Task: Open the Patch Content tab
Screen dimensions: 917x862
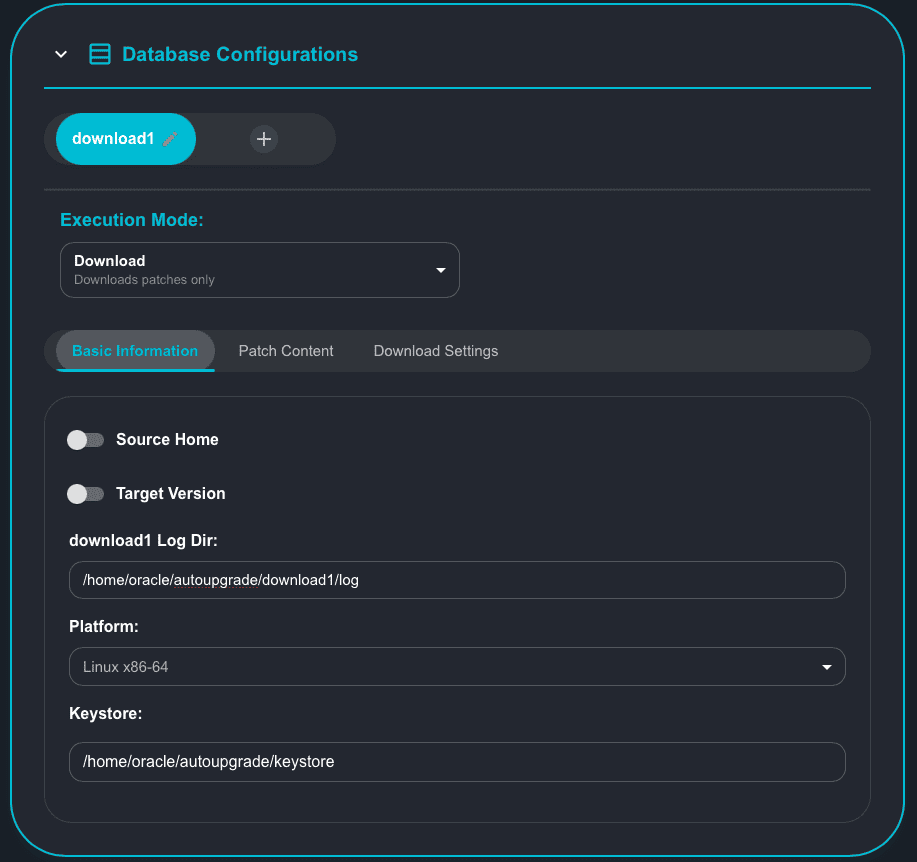Action: (x=286, y=351)
